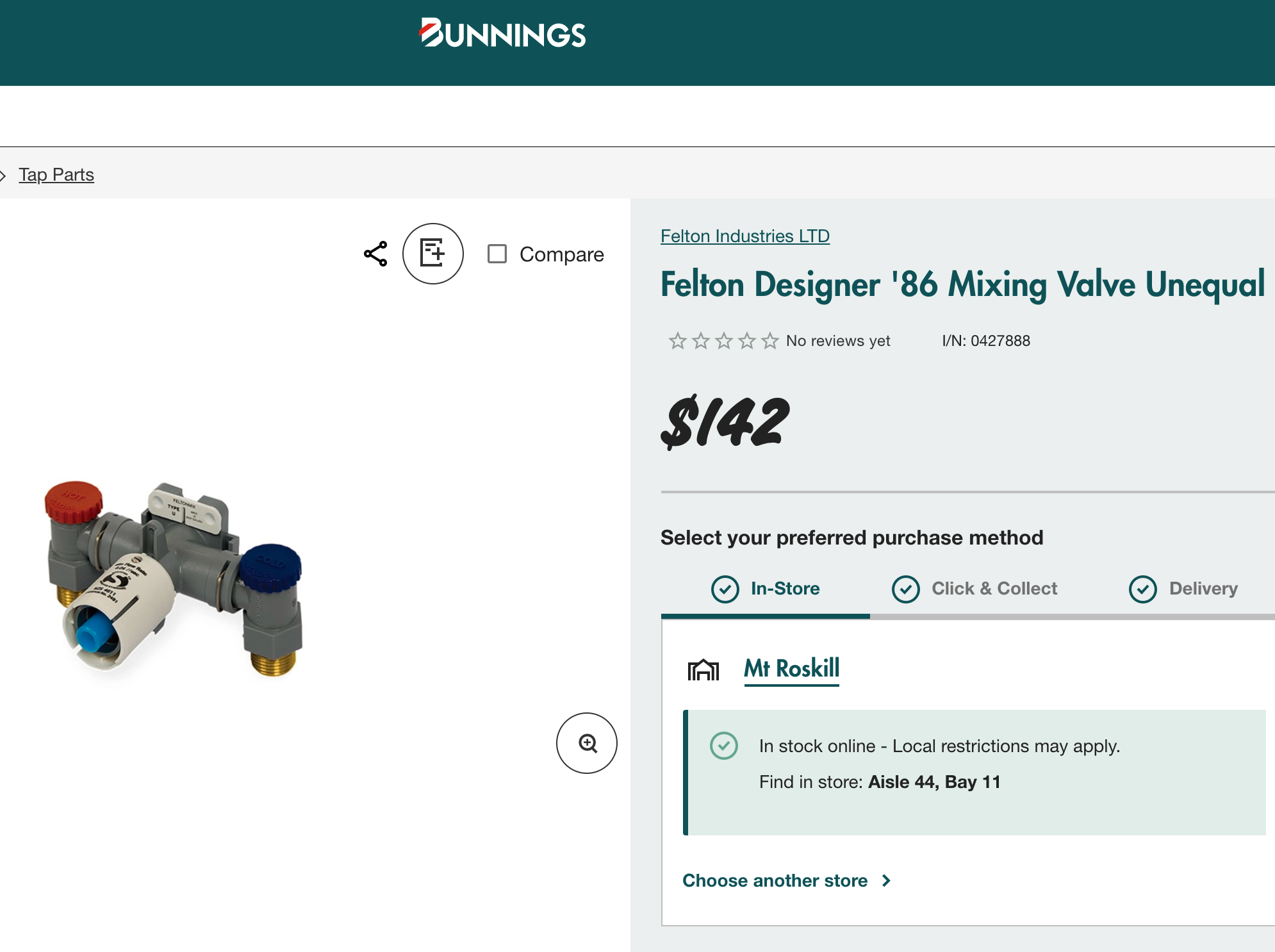Click the In-Store checkmark icon
1275x952 pixels.
coord(725,589)
